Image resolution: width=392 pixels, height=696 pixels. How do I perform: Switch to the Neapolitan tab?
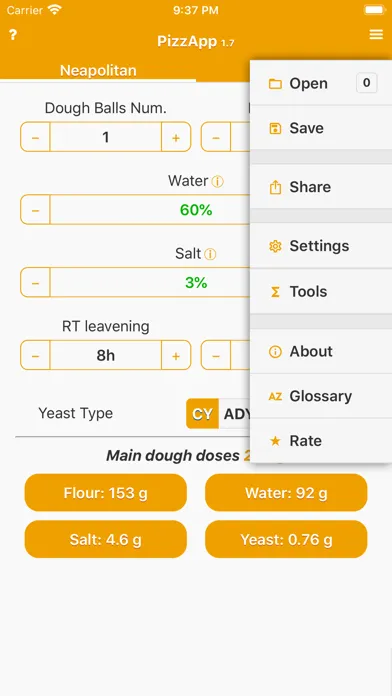point(98,70)
